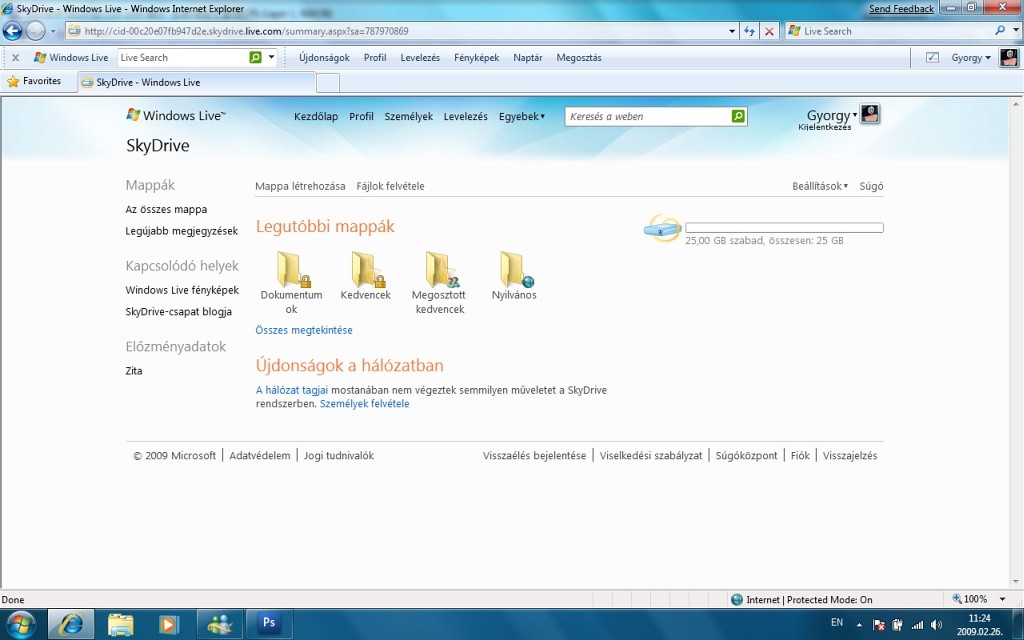The image size is (1024, 640).
Task: Click the browser Forward arrow button
Action: [x=35, y=31]
